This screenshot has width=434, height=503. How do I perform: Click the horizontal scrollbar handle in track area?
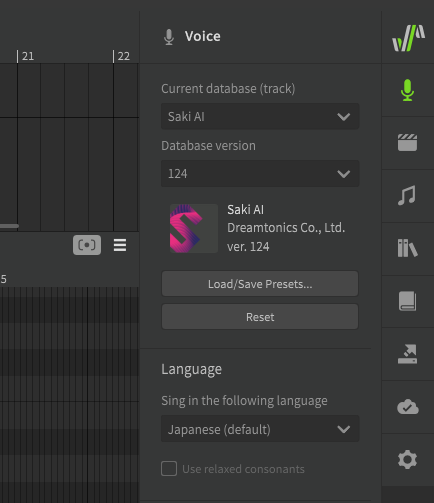pos(9,226)
